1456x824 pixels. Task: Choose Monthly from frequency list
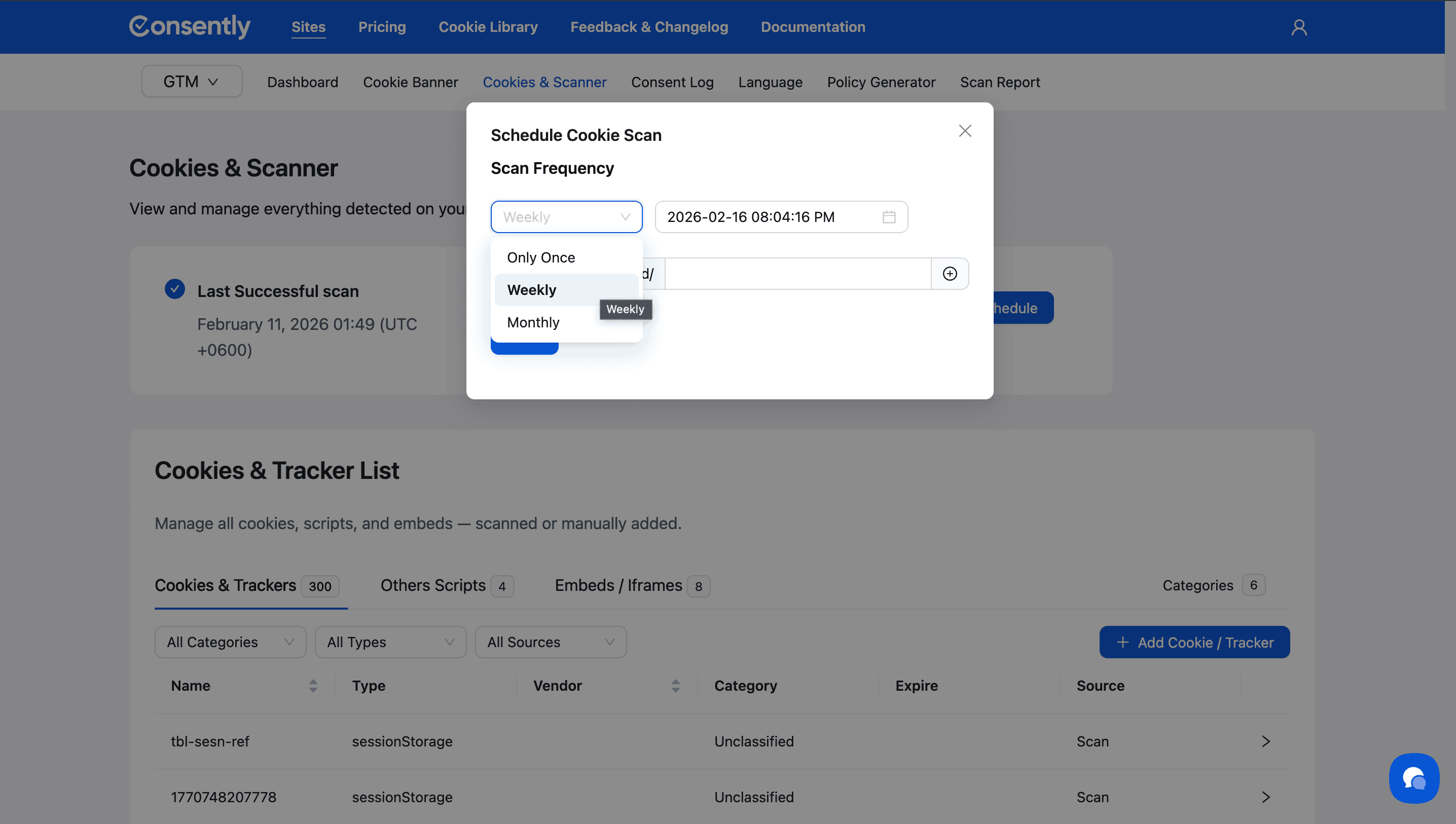(x=533, y=323)
